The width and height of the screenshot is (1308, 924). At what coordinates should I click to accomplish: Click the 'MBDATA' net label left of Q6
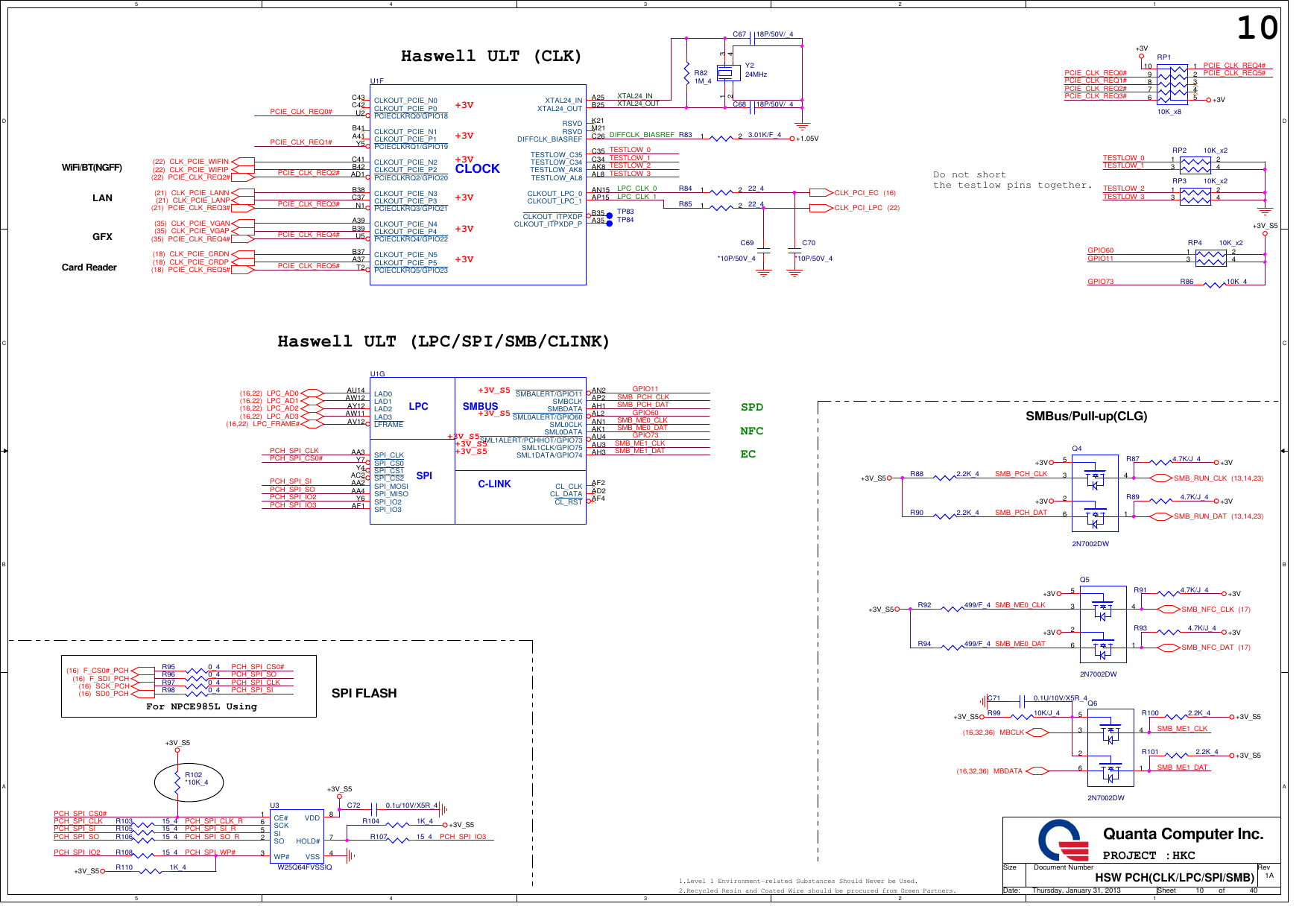[1008, 771]
